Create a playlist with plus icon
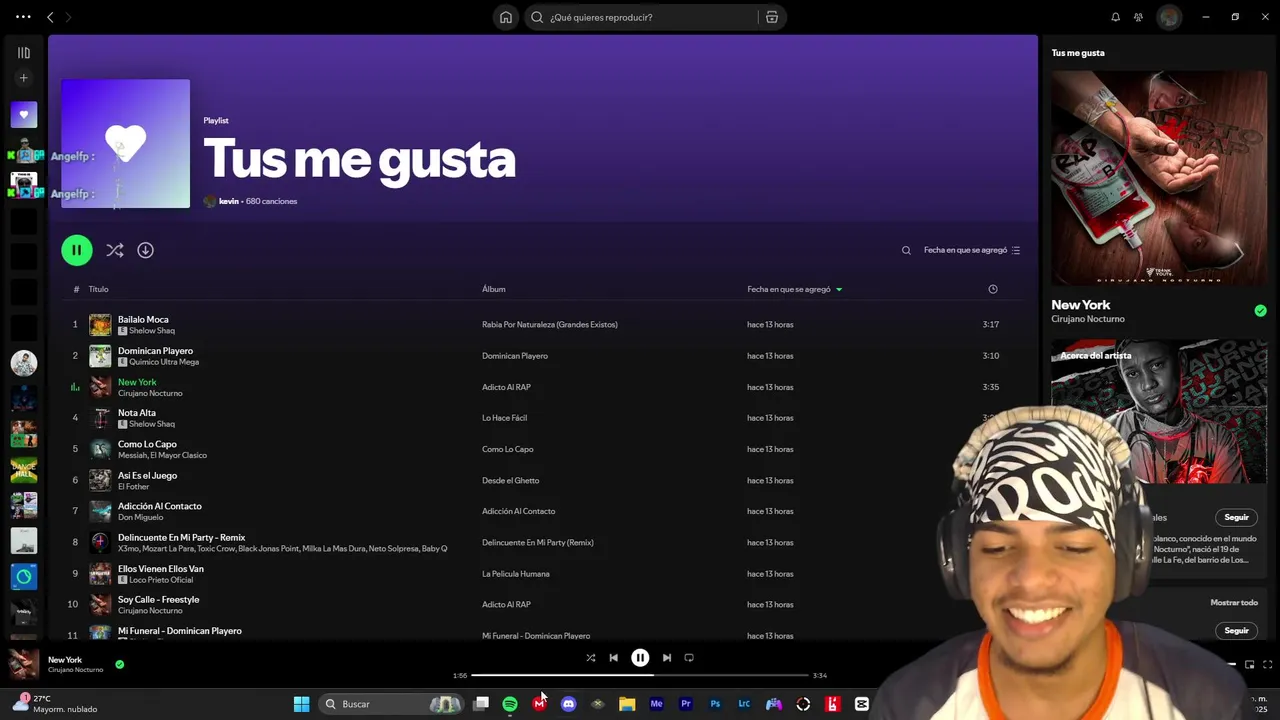 (x=24, y=78)
